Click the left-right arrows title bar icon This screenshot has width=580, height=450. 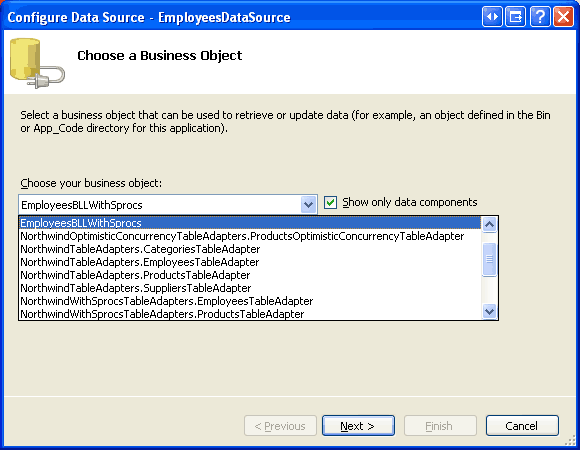[x=492, y=17]
